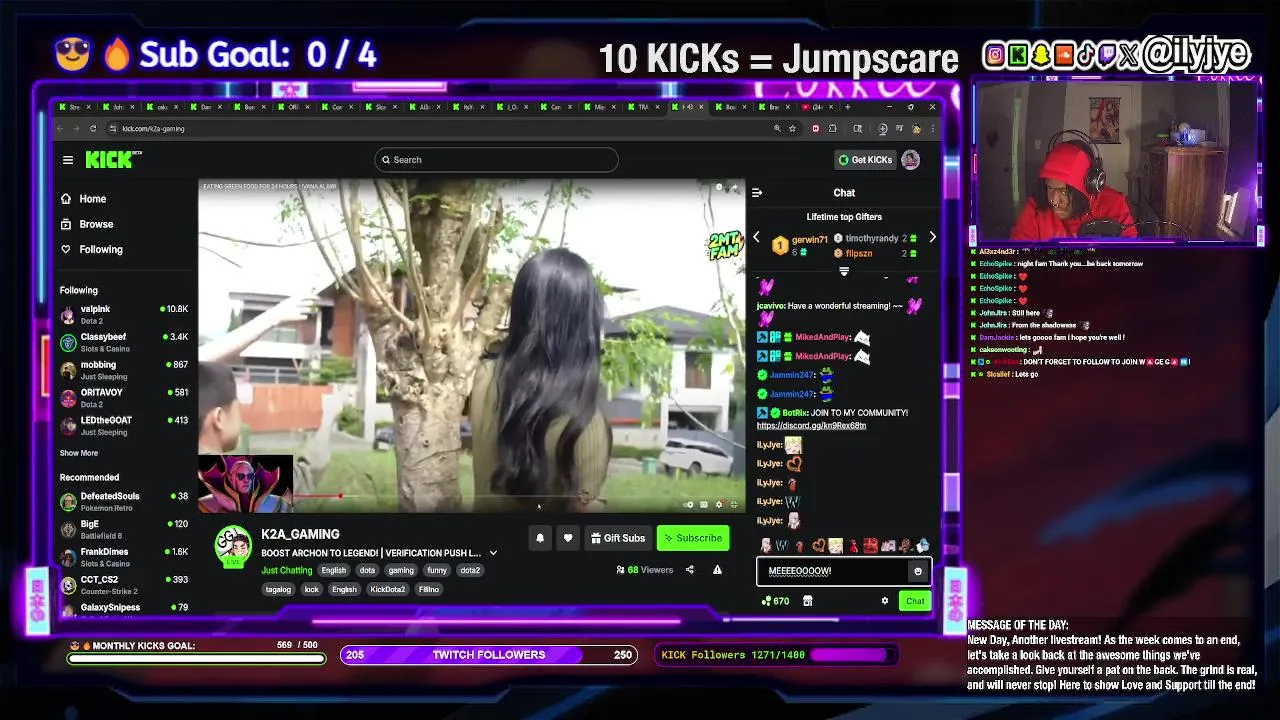Open browser three-dot menu

click(933, 128)
